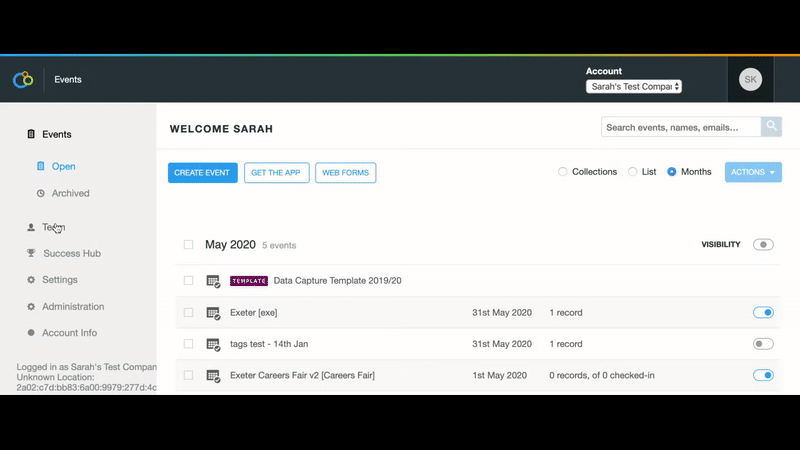Click the CREATE EVENT button
The image size is (800, 450).
203,172
